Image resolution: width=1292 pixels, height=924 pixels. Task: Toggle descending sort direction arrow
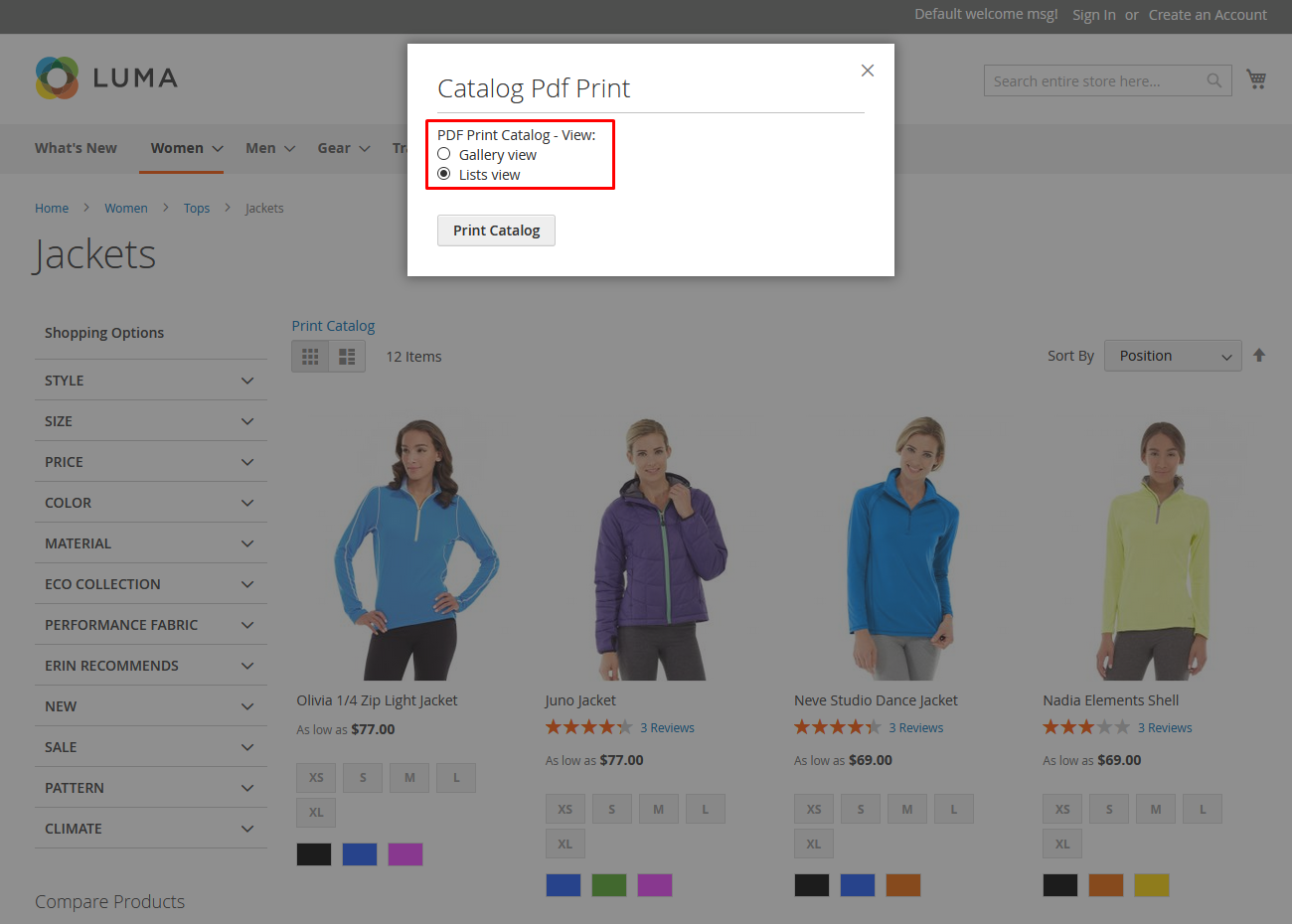[x=1259, y=356]
